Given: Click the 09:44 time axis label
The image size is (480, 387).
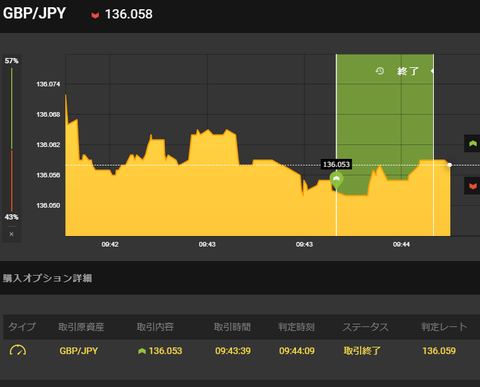Looking at the screenshot, I should pyautogui.click(x=401, y=244).
